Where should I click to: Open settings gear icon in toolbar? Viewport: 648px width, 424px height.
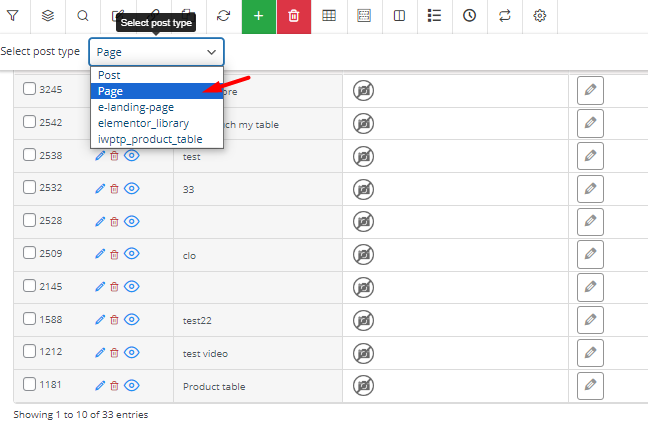[540, 16]
